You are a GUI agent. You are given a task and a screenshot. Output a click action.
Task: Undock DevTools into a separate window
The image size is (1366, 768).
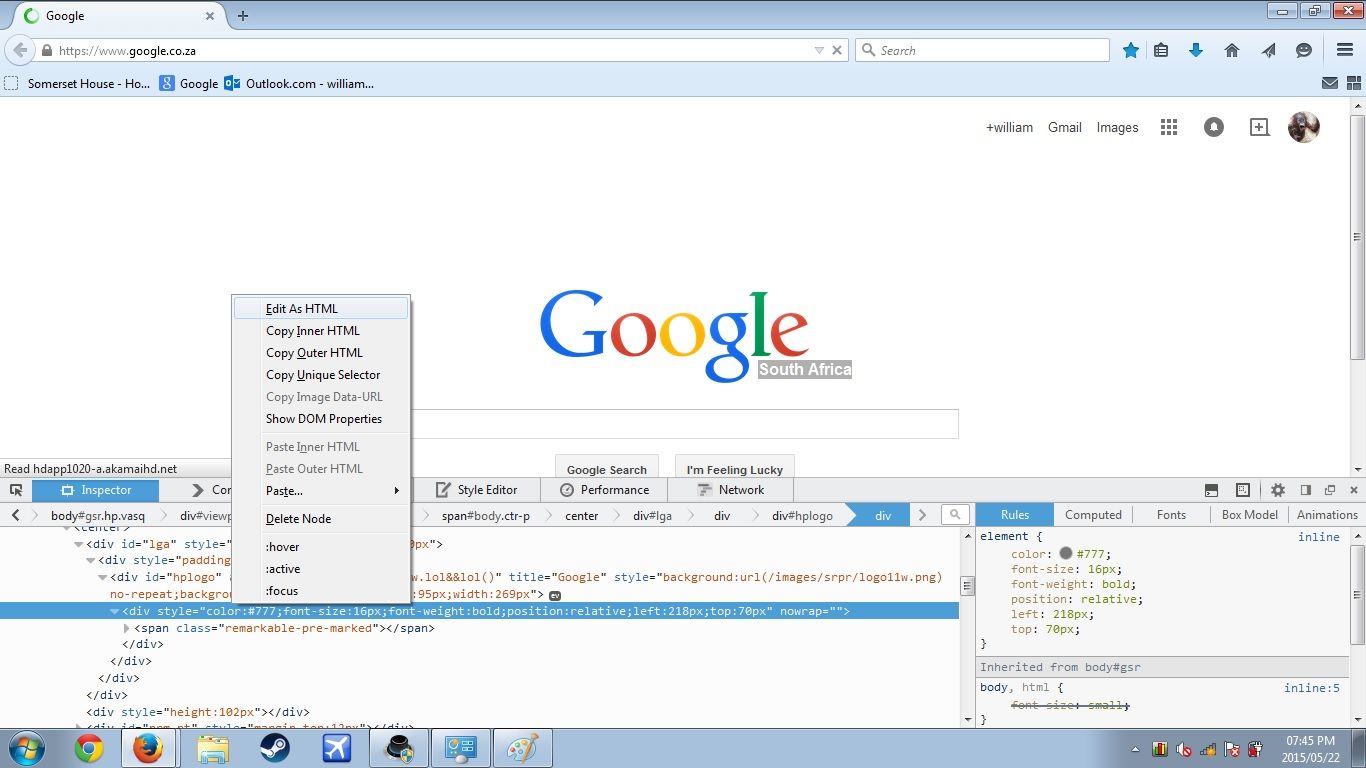[x=1329, y=490]
